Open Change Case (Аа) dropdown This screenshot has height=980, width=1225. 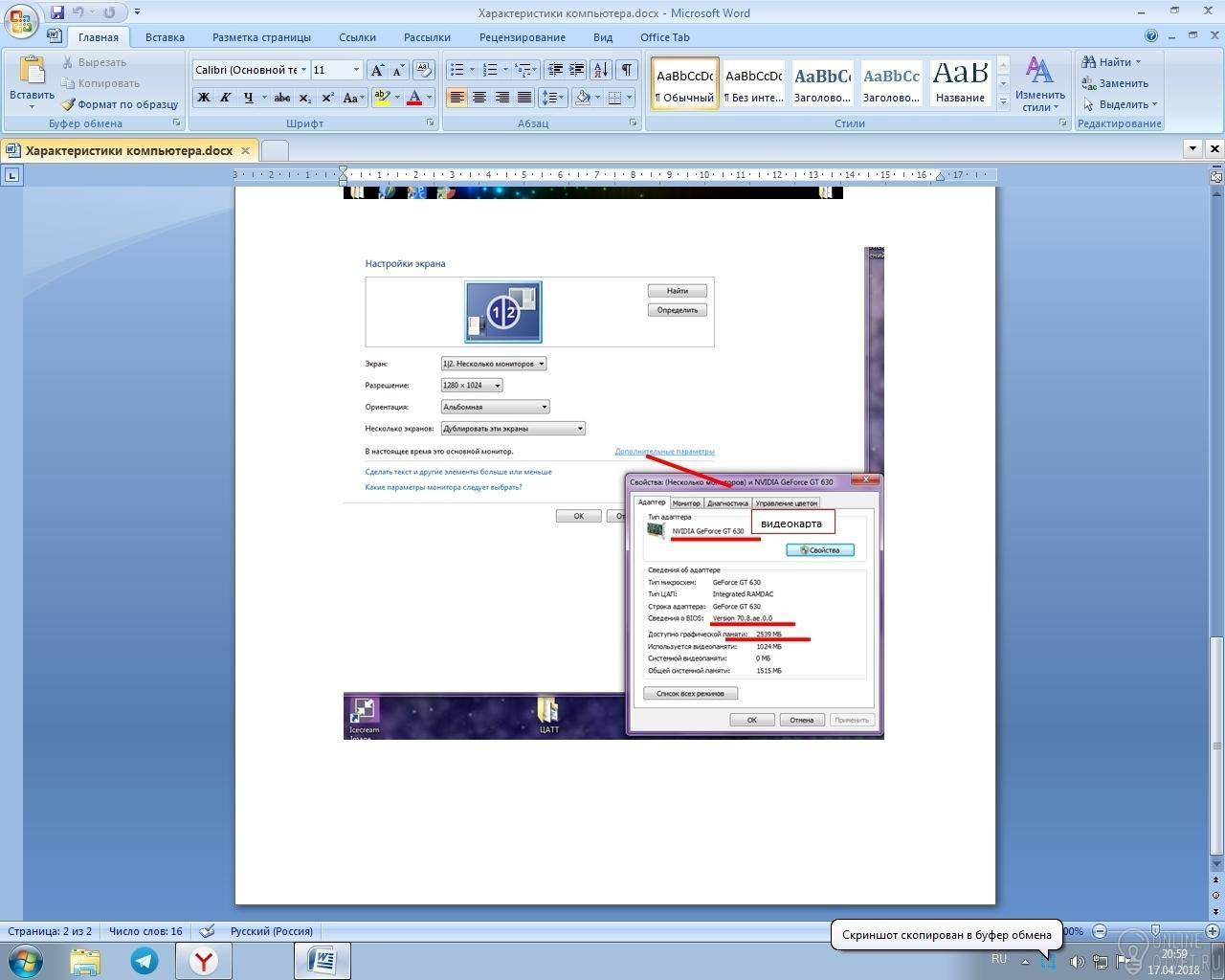[352, 98]
